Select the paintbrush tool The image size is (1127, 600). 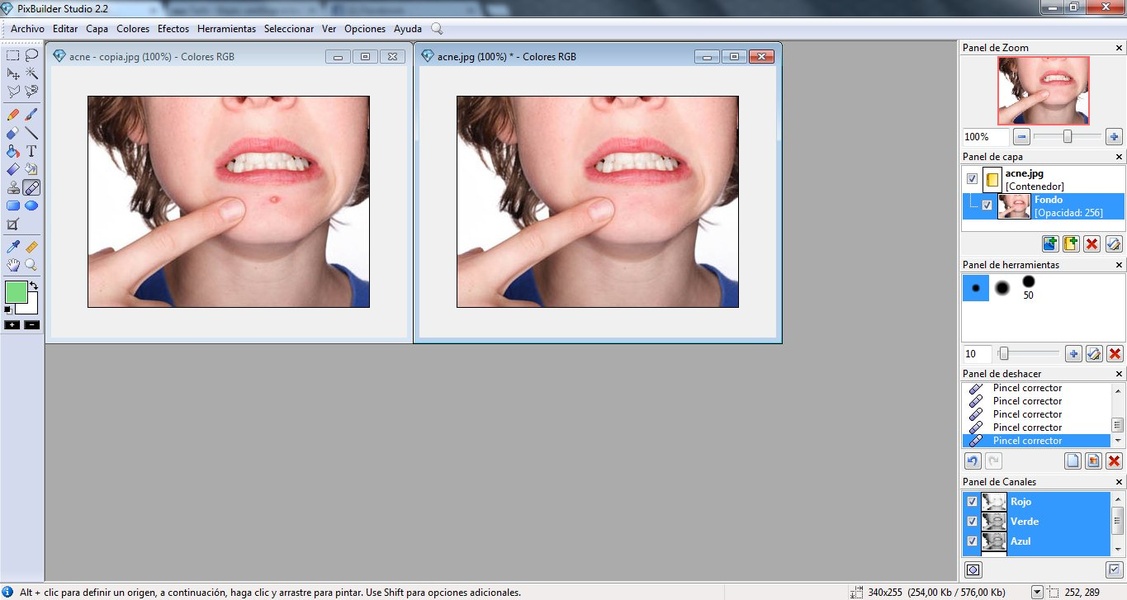[32, 114]
